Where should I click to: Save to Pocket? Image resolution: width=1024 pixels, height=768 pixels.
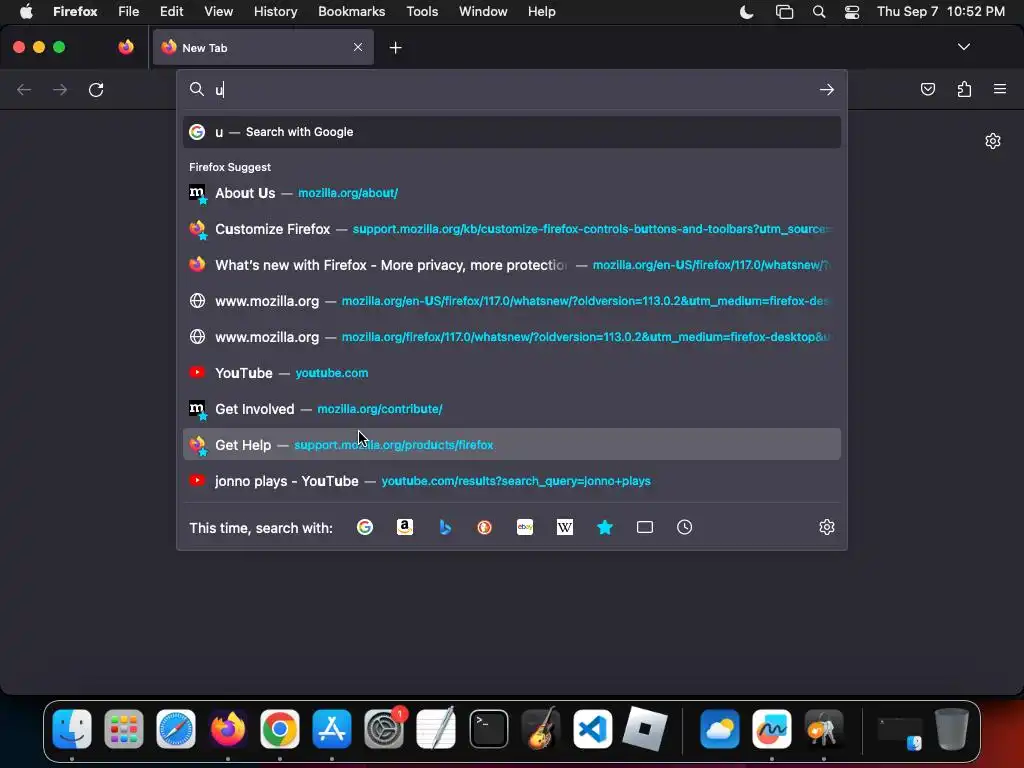928,89
